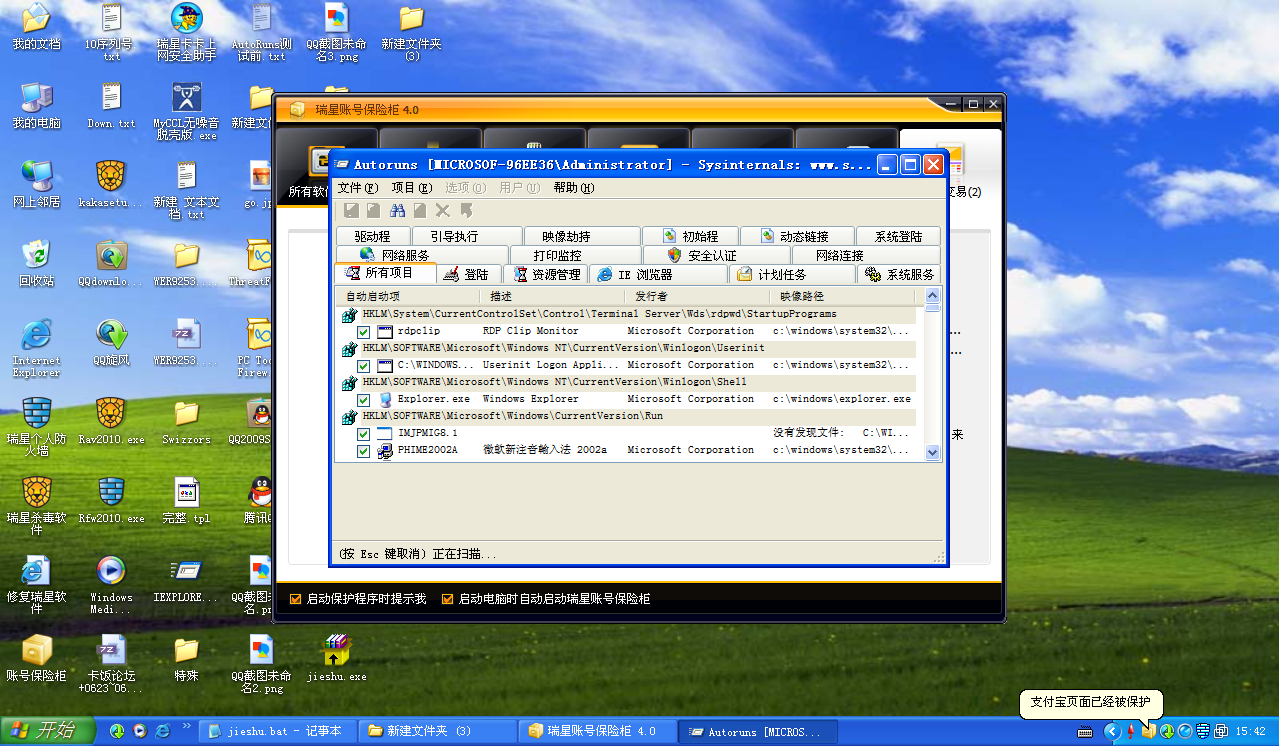Select 10序列号.txt file on desktop
1279x746 pixels.
click(111, 33)
